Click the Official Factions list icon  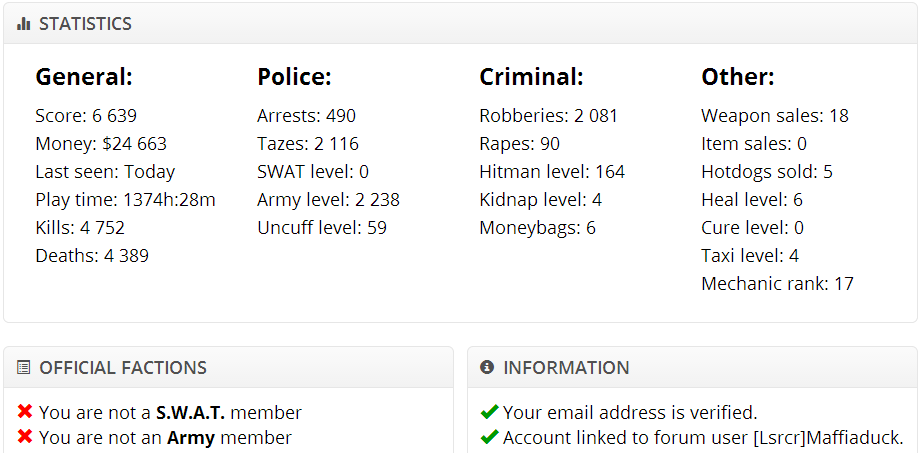click(24, 368)
